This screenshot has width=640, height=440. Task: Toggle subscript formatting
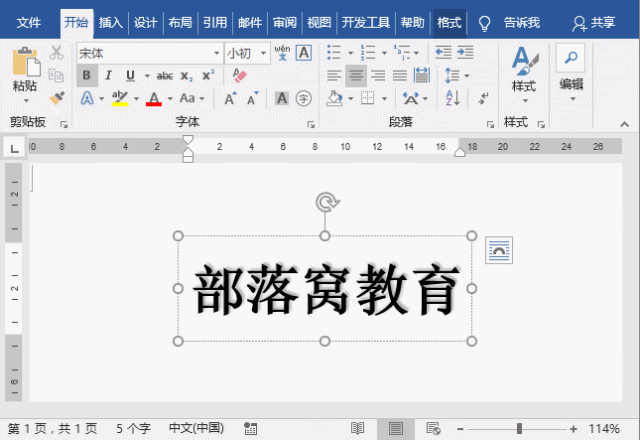pyautogui.click(x=187, y=76)
